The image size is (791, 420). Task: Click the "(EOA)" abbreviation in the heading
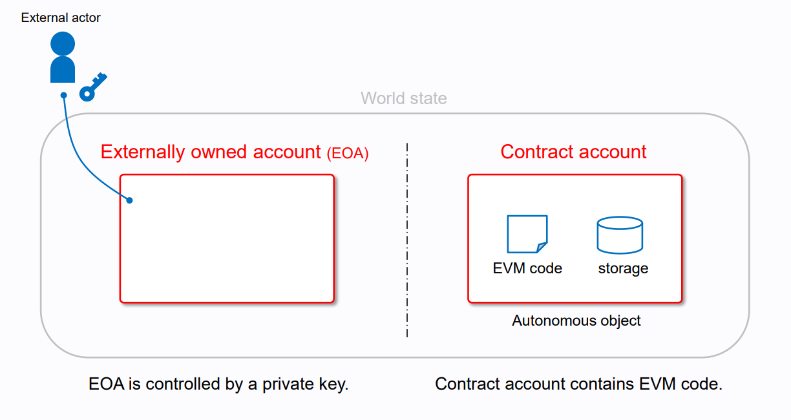tap(348, 154)
